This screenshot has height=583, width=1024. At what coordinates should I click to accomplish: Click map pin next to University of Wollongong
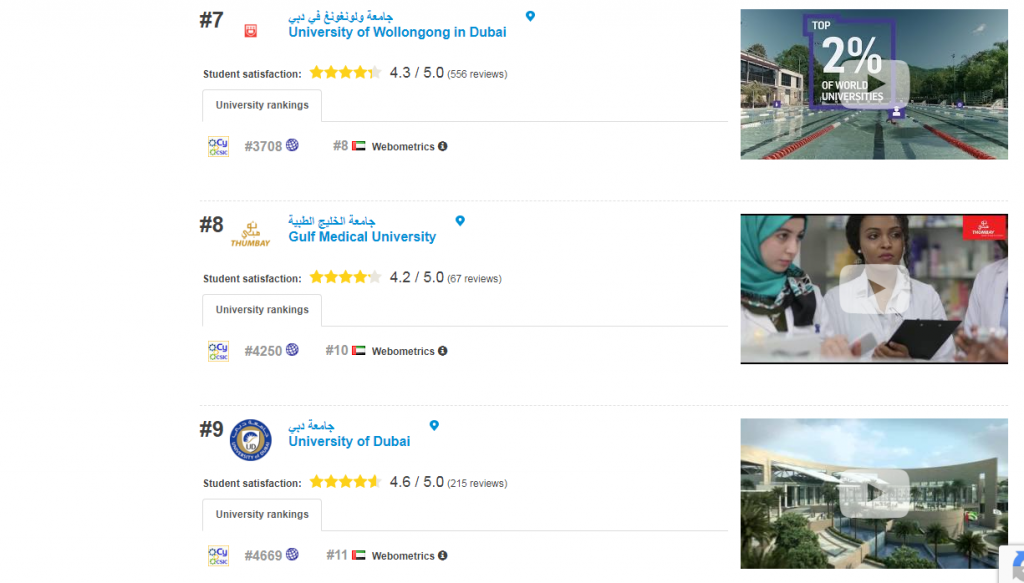[530, 16]
